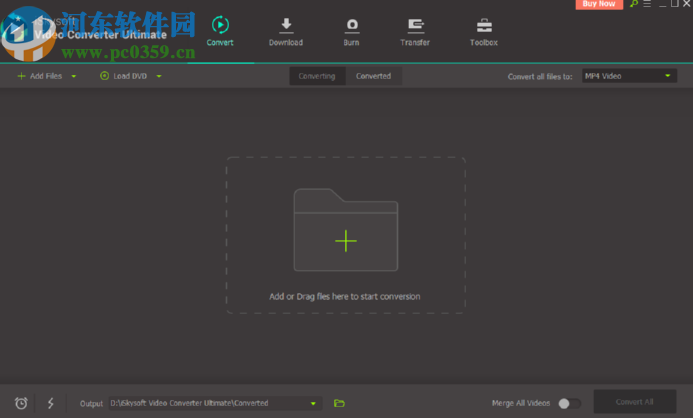Open the Transfer section
Screen dimensions: 693x418
[x=415, y=31]
